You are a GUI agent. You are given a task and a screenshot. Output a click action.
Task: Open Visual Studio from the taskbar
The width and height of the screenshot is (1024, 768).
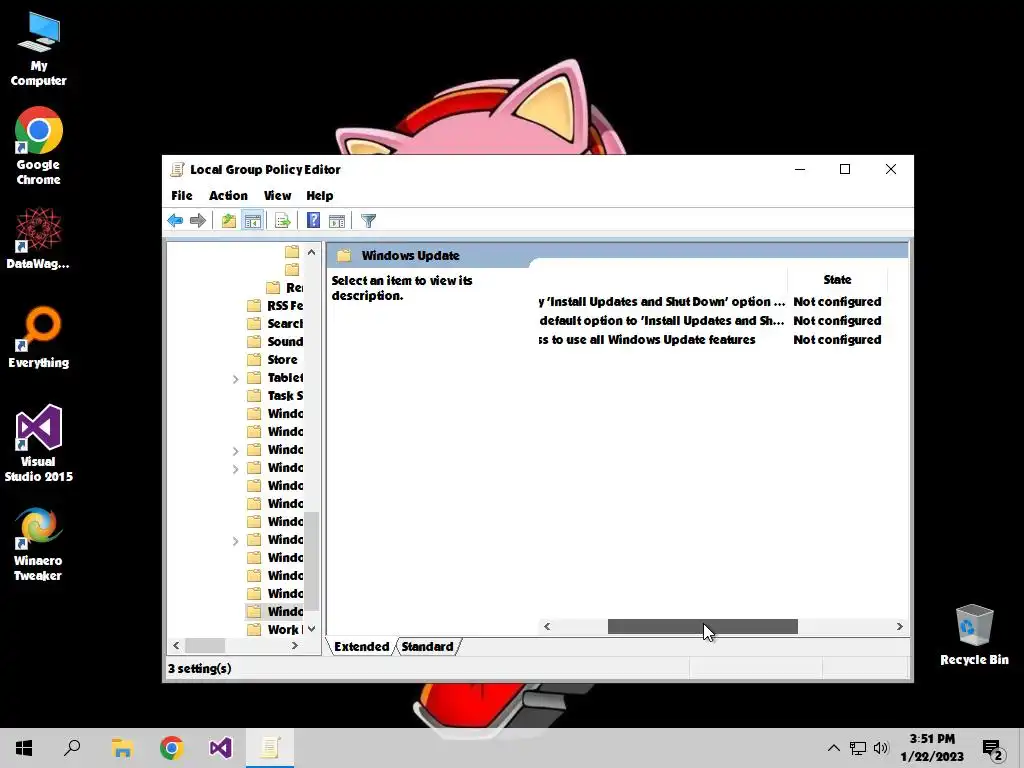click(x=221, y=748)
